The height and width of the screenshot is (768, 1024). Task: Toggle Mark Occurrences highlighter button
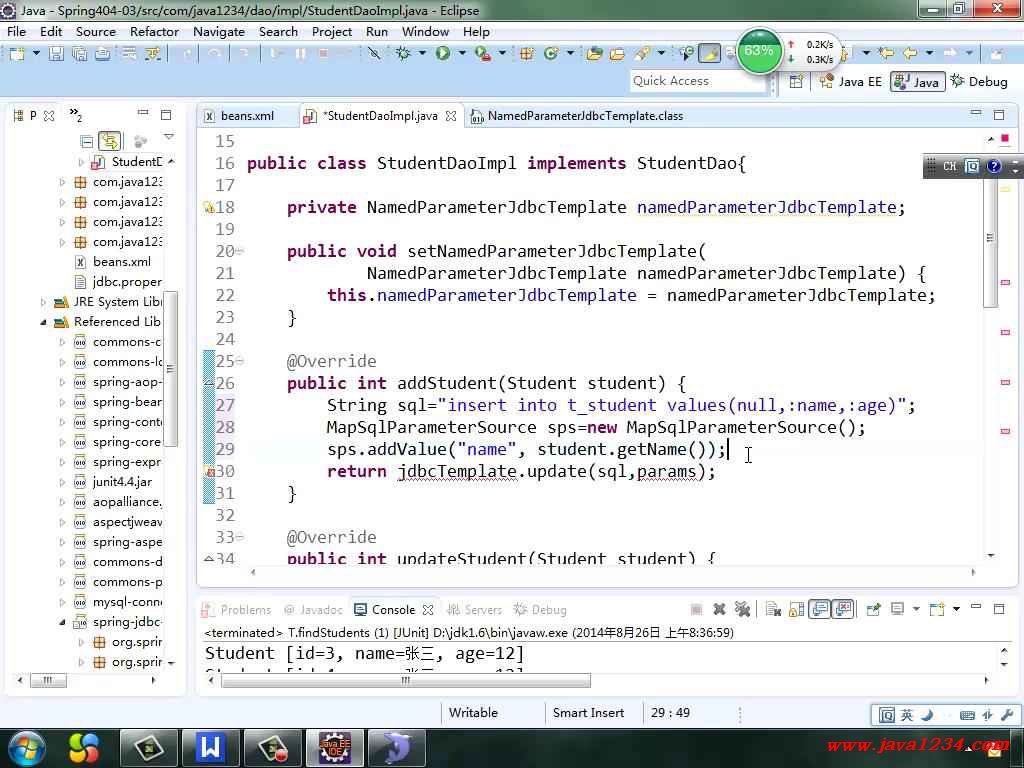pos(709,54)
